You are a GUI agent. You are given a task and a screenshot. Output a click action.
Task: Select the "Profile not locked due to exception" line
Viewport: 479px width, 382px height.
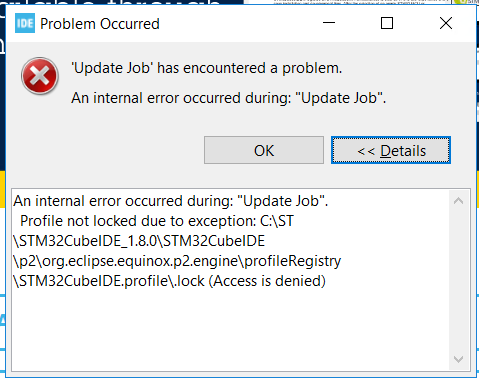tap(157, 221)
